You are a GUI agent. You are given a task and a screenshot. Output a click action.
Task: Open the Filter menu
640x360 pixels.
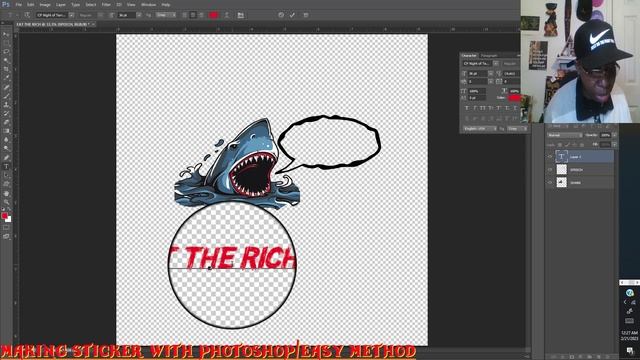point(106,4)
